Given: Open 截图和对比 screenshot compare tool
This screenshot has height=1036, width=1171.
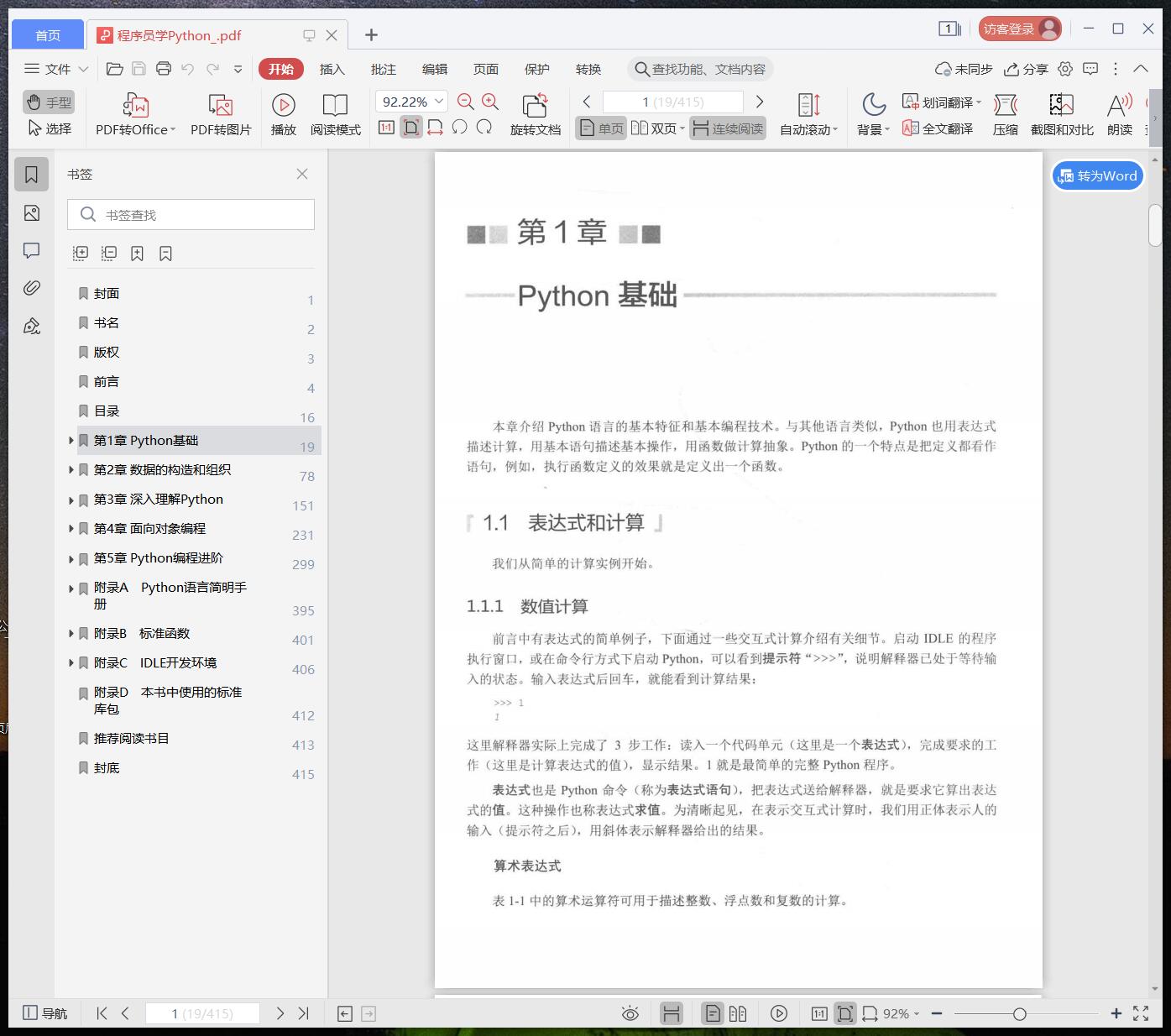Looking at the screenshot, I should pos(1062,115).
